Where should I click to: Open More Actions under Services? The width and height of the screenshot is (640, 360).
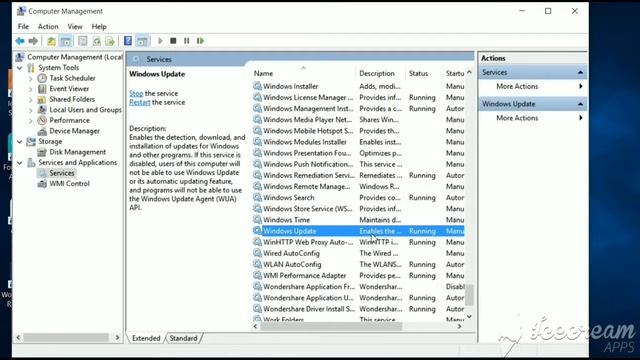(x=517, y=86)
